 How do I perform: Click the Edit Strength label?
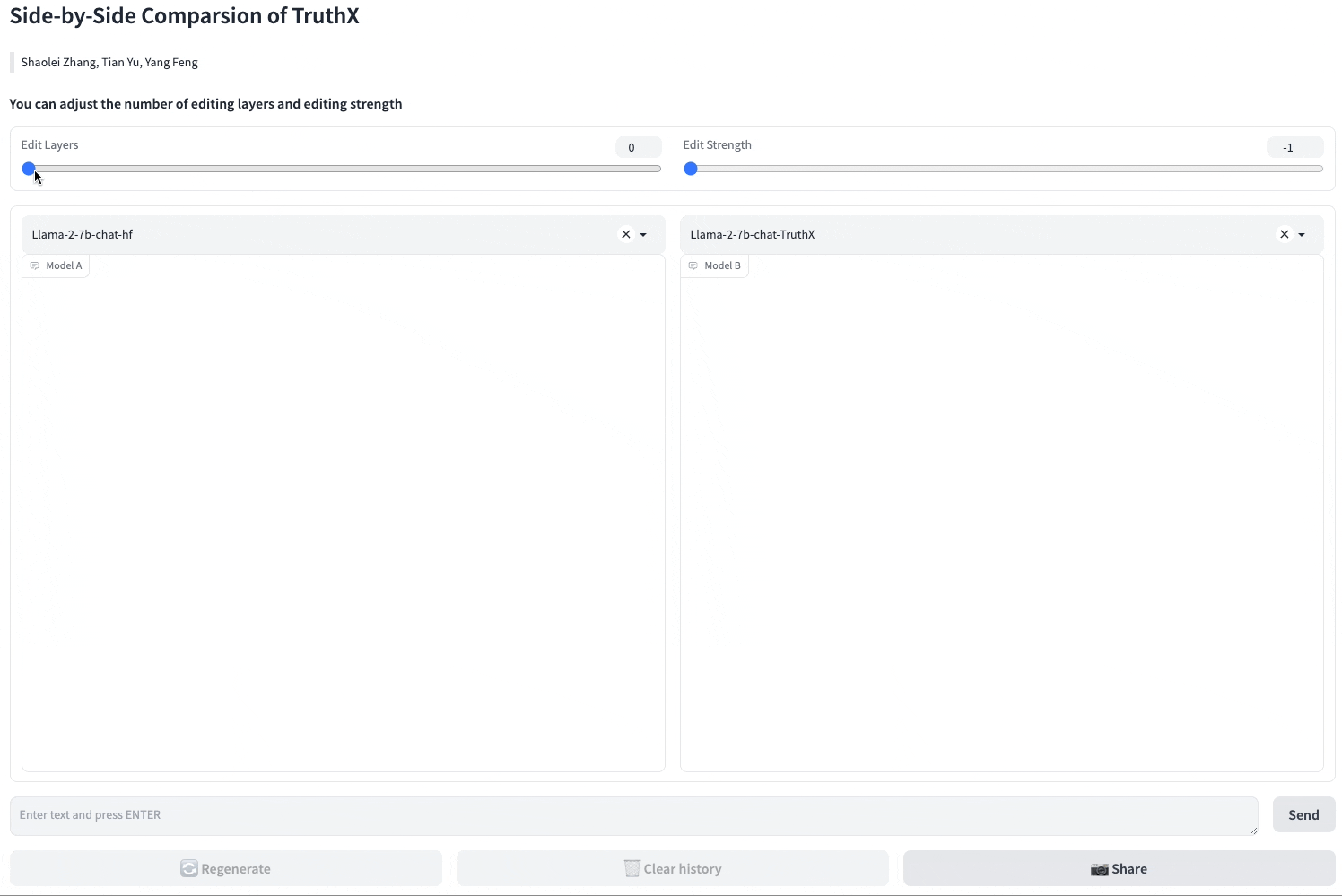(x=718, y=144)
